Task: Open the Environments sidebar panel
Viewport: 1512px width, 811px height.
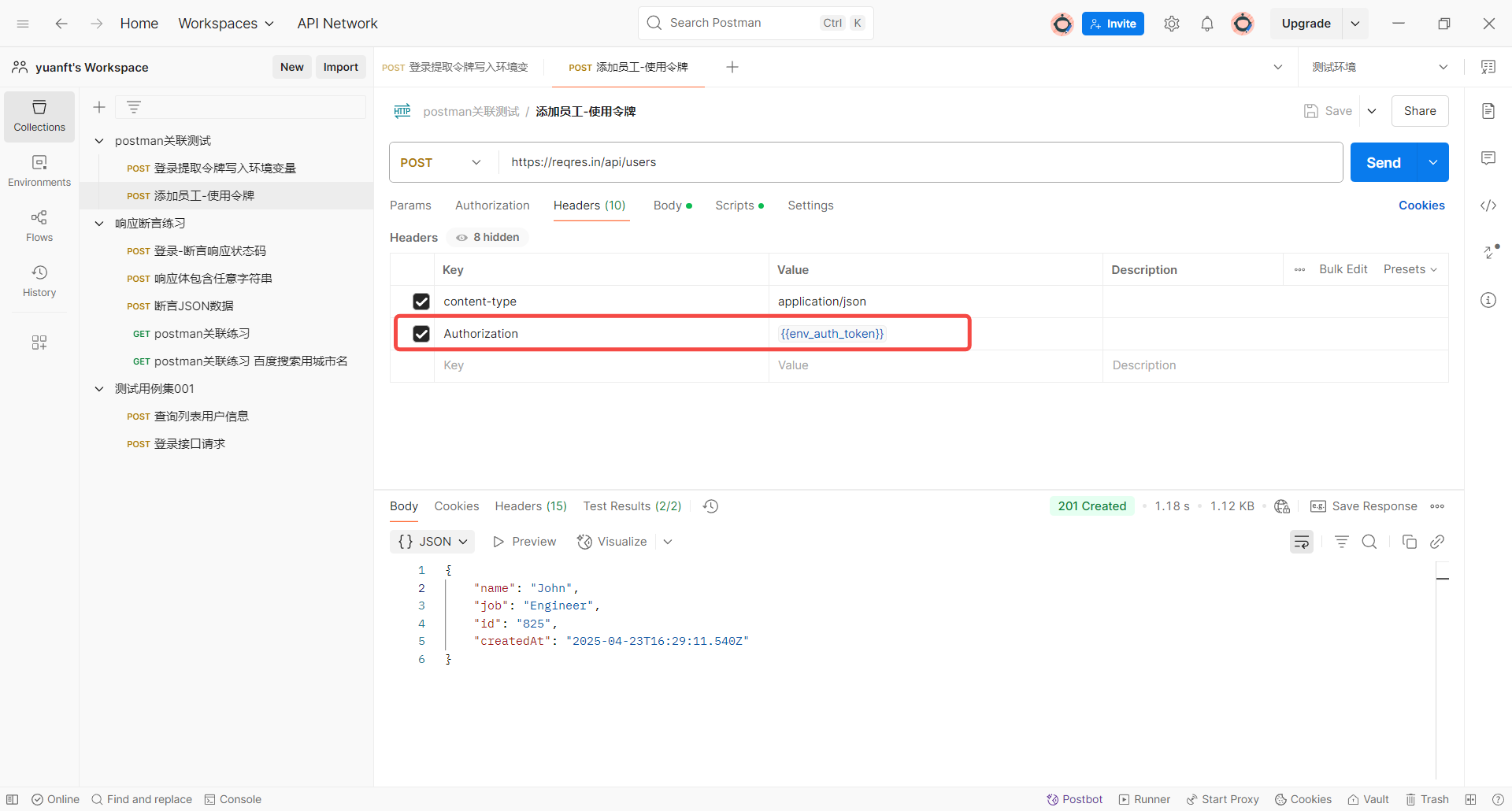Action: [x=39, y=171]
